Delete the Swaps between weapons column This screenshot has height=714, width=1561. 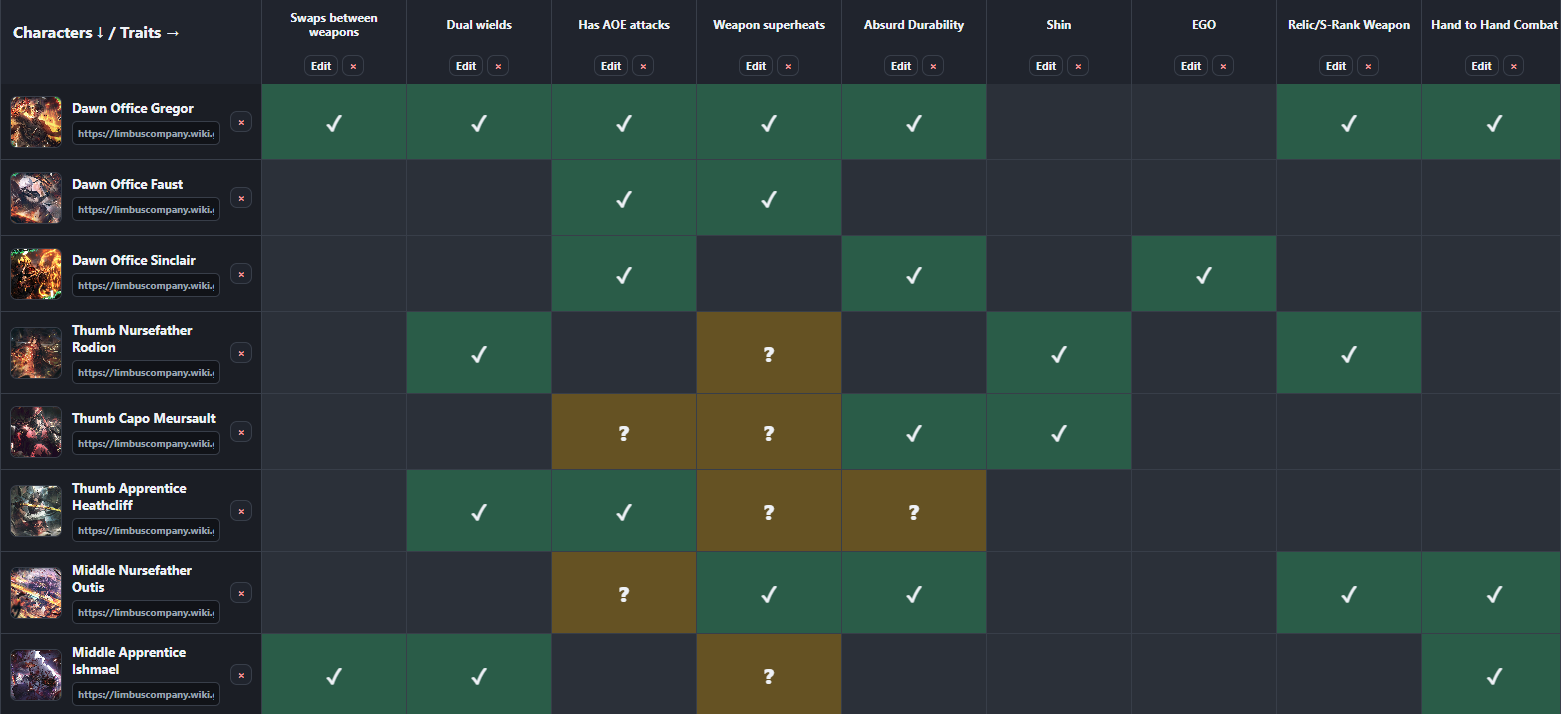tap(353, 66)
